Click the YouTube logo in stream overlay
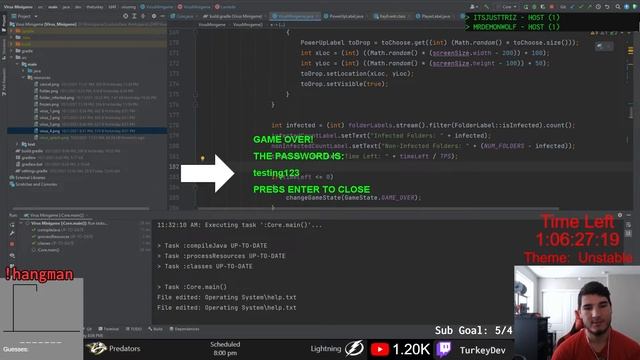Image resolution: width=640 pixels, height=360 pixels. tap(380, 349)
